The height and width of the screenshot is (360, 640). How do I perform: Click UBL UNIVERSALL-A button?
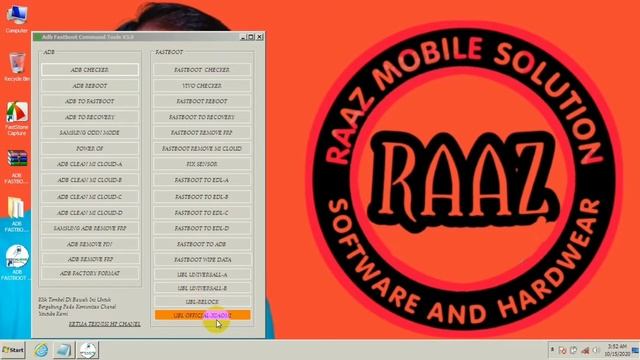202,275
